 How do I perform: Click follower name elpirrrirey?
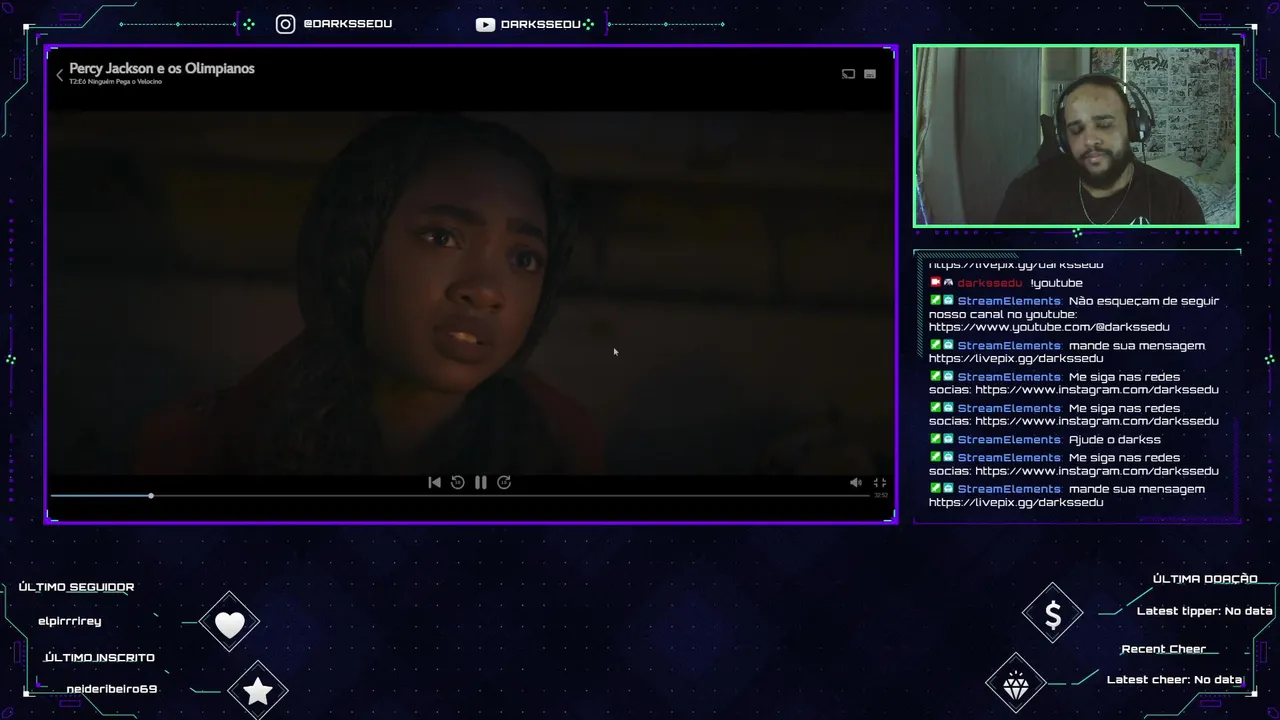pyautogui.click(x=70, y=621)
